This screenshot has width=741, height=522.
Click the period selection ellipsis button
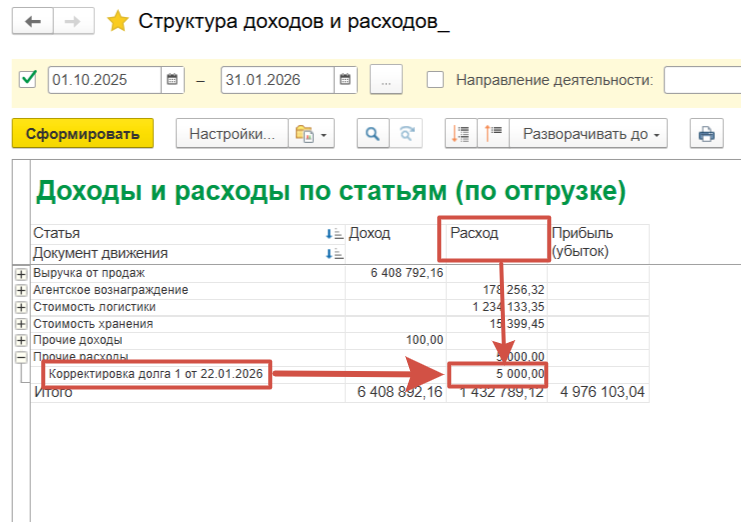(385, 80)
